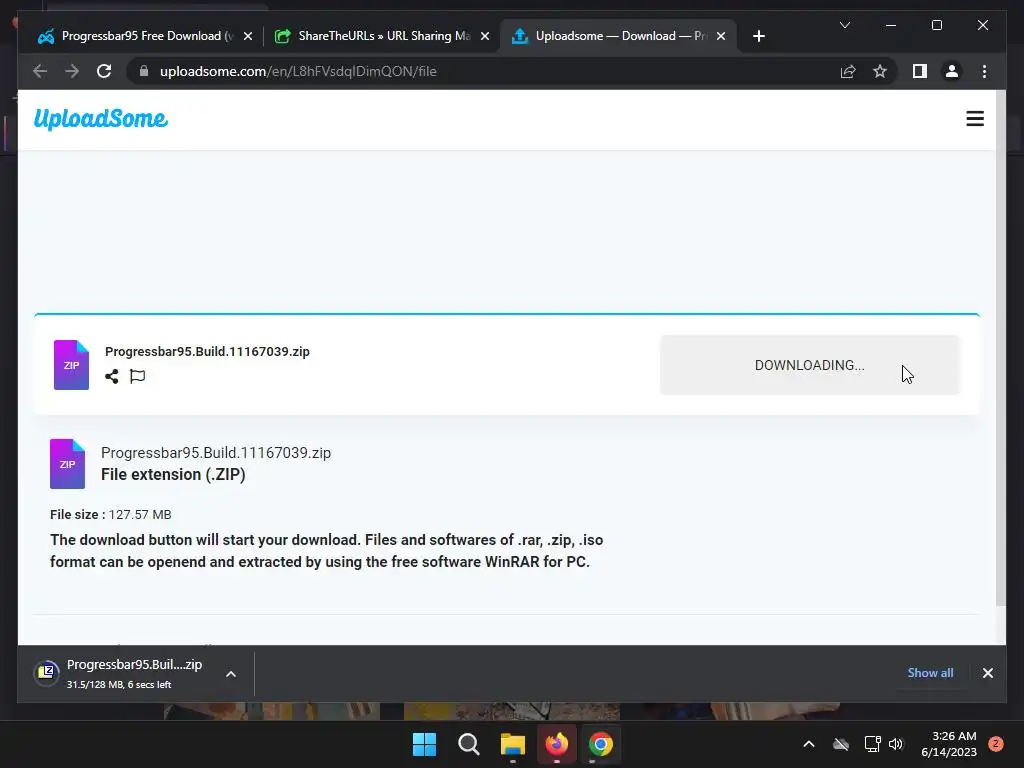The width and height of the screenshot is (1024, 768).
Task: Close the Uploadsome tab
Action: point(721,37)
